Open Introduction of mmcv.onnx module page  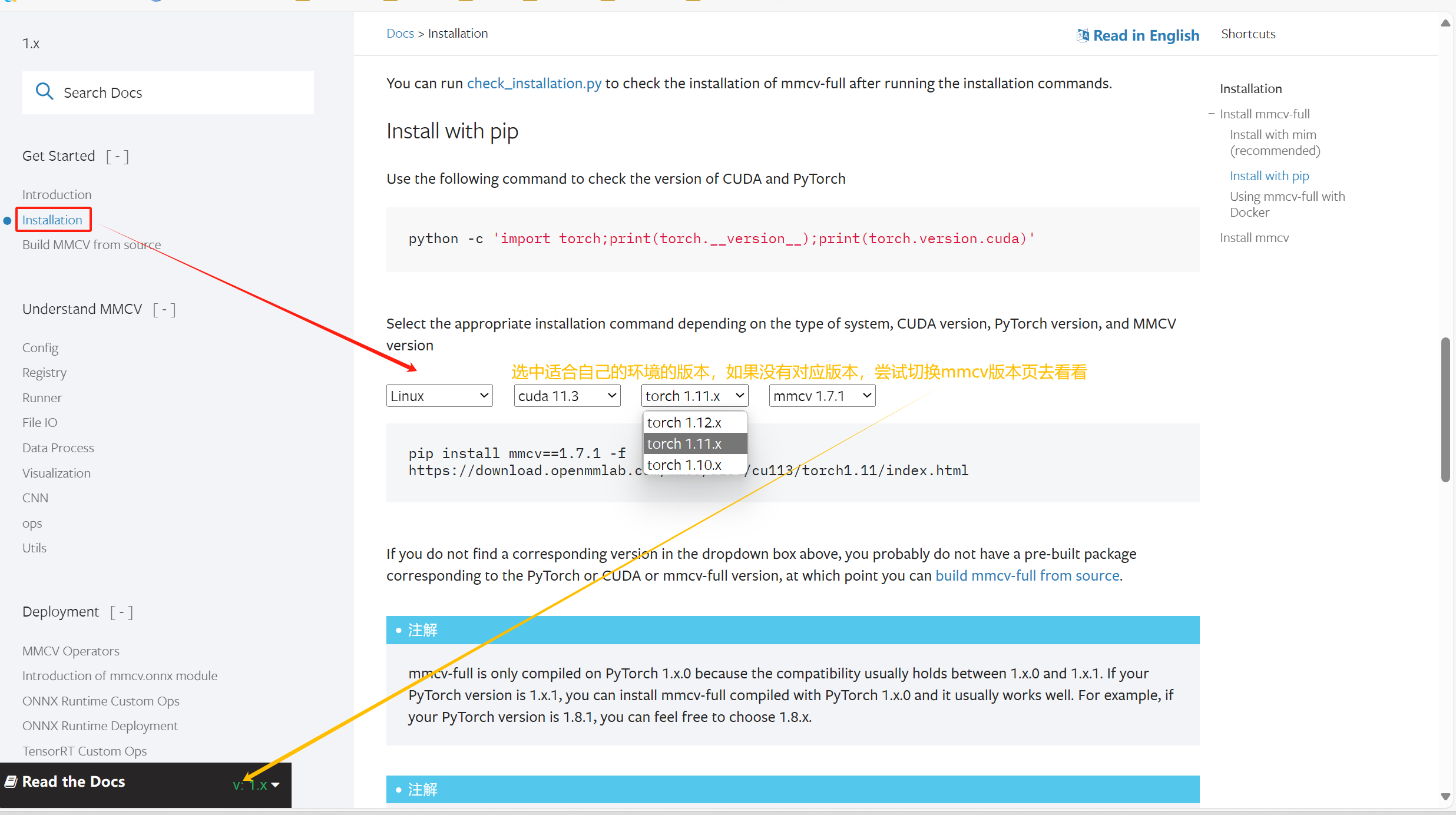coord(120,675)
